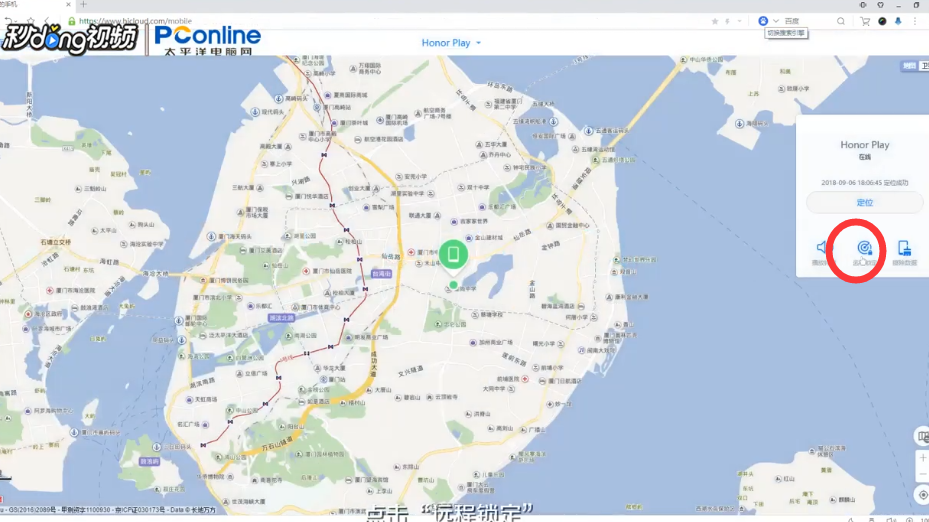Click the bookmark star icon

[x=715, y=21]
